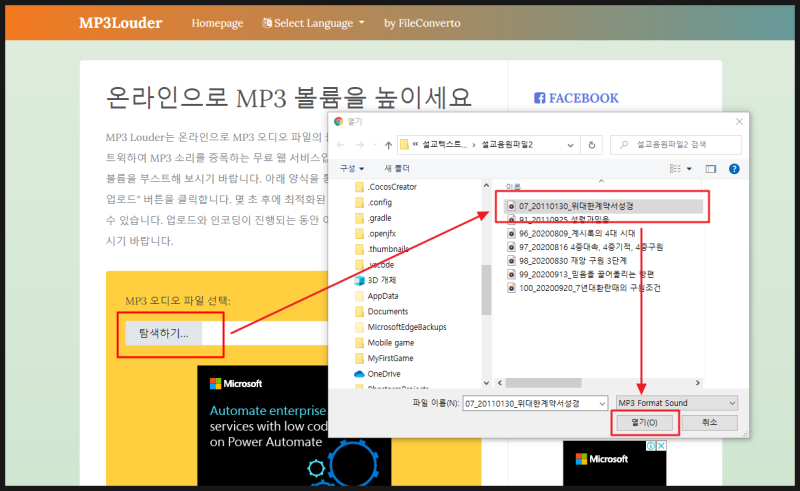This screenshot has height=491, width=800.
Task: Close the 열기 file dialog
Action: (739, 121)
